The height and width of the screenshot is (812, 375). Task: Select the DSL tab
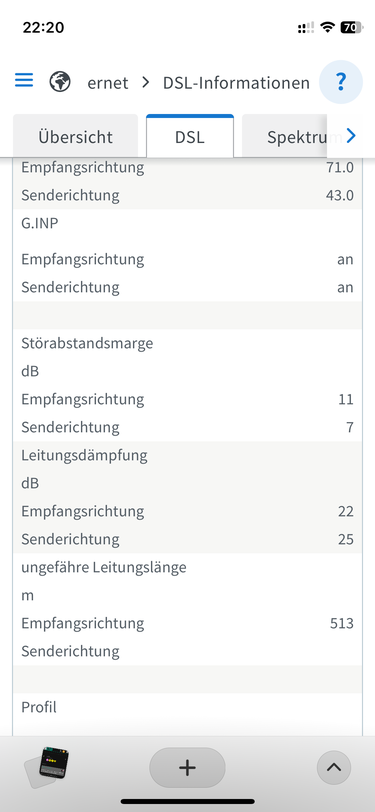pos(190,137)
